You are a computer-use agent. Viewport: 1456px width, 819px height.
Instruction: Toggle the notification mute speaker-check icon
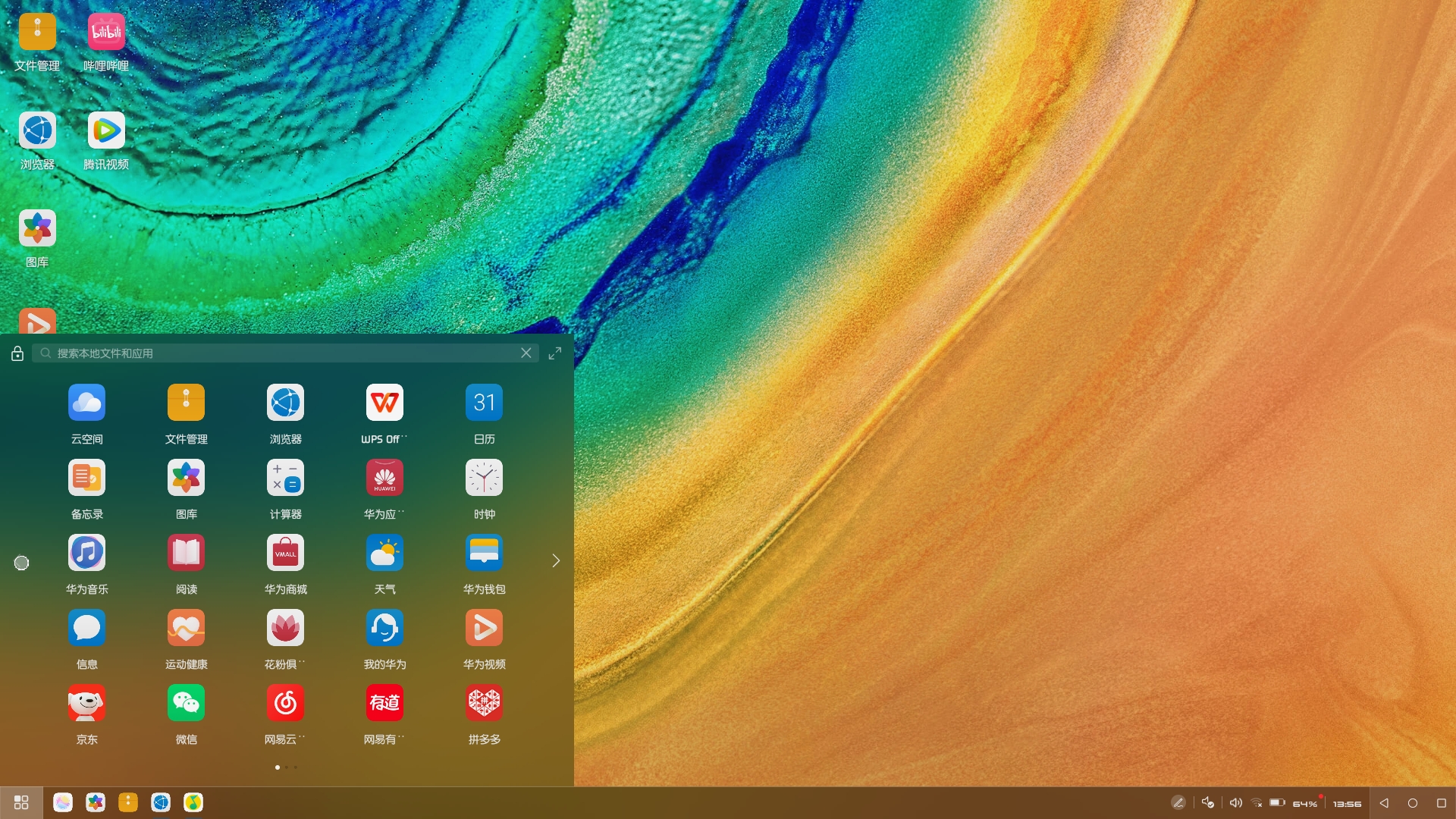point(1208,802)
